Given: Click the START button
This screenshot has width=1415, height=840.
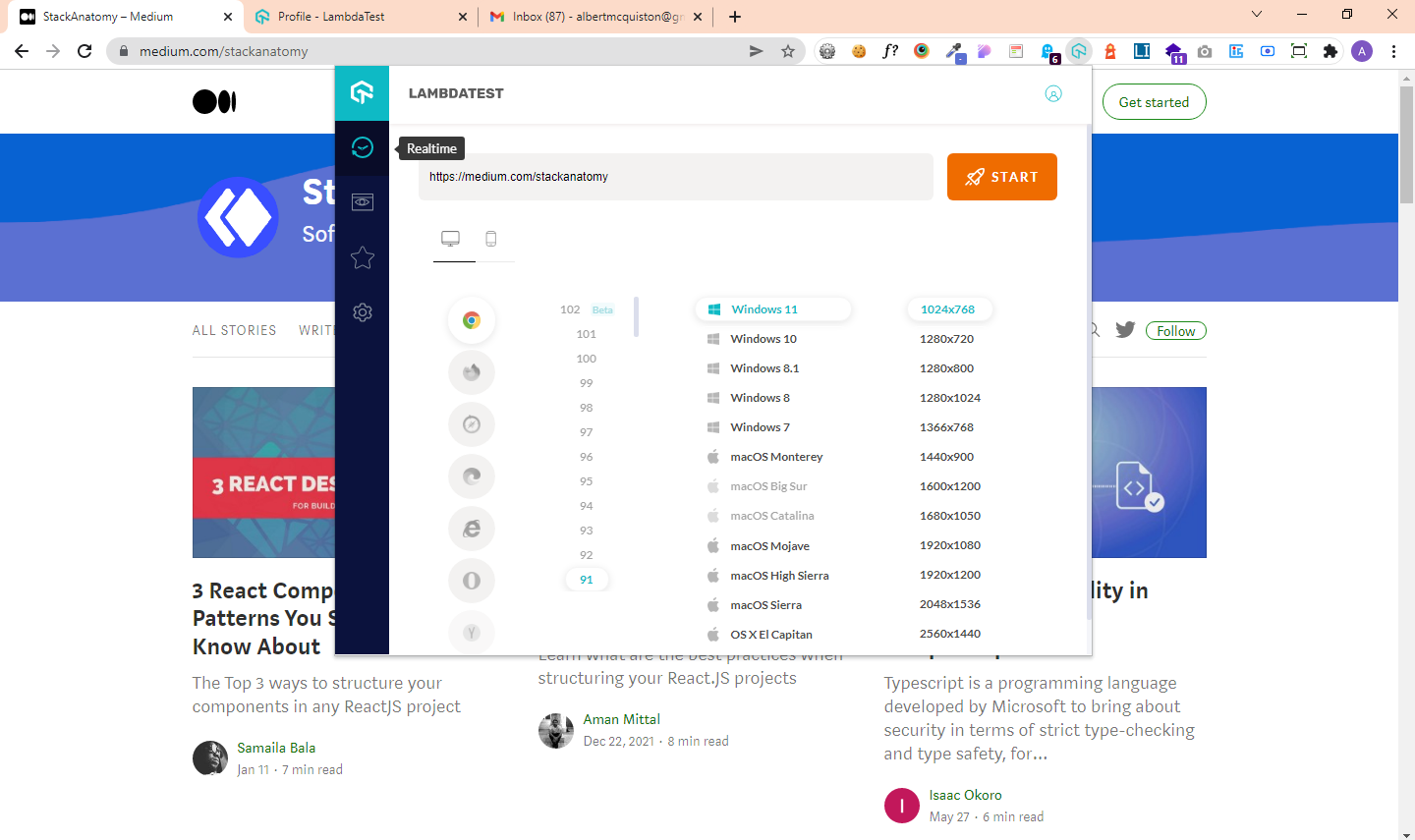Looking at the screenshot, I should tap(1002, 177).
